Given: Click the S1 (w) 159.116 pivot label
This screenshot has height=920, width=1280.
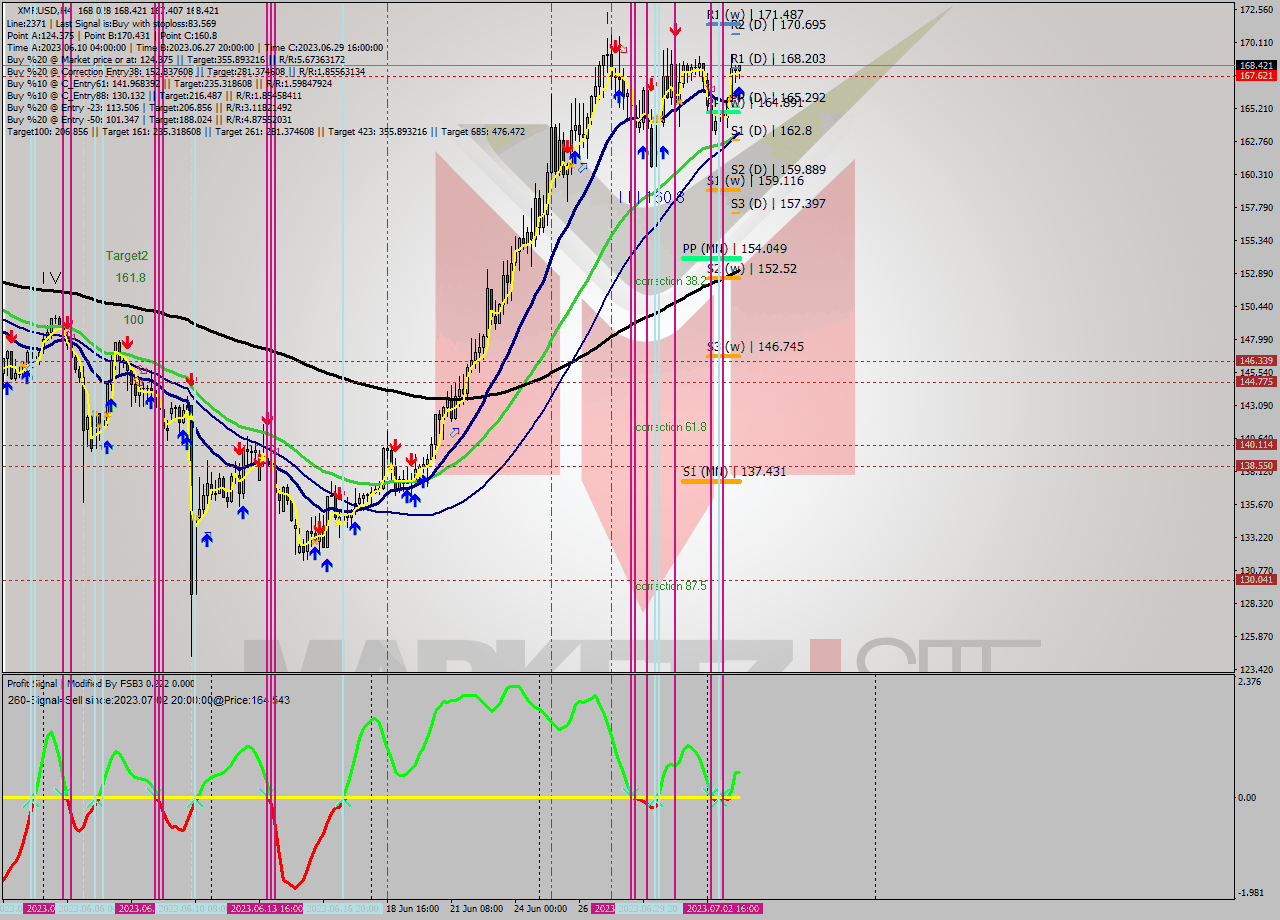Looking at the screenshot, I should [x=754, y=181].
